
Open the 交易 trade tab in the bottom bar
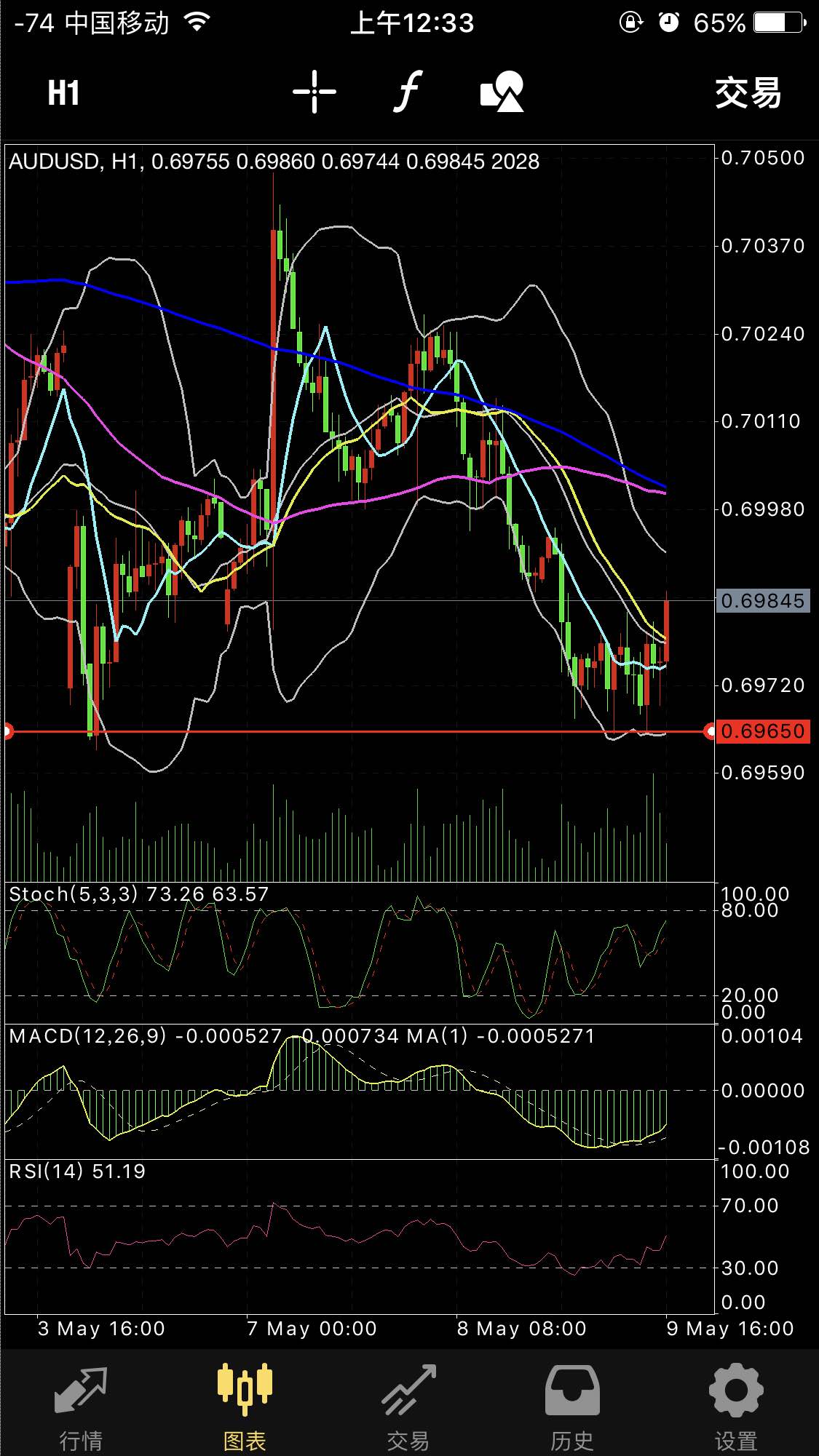tap(408, 1407)
